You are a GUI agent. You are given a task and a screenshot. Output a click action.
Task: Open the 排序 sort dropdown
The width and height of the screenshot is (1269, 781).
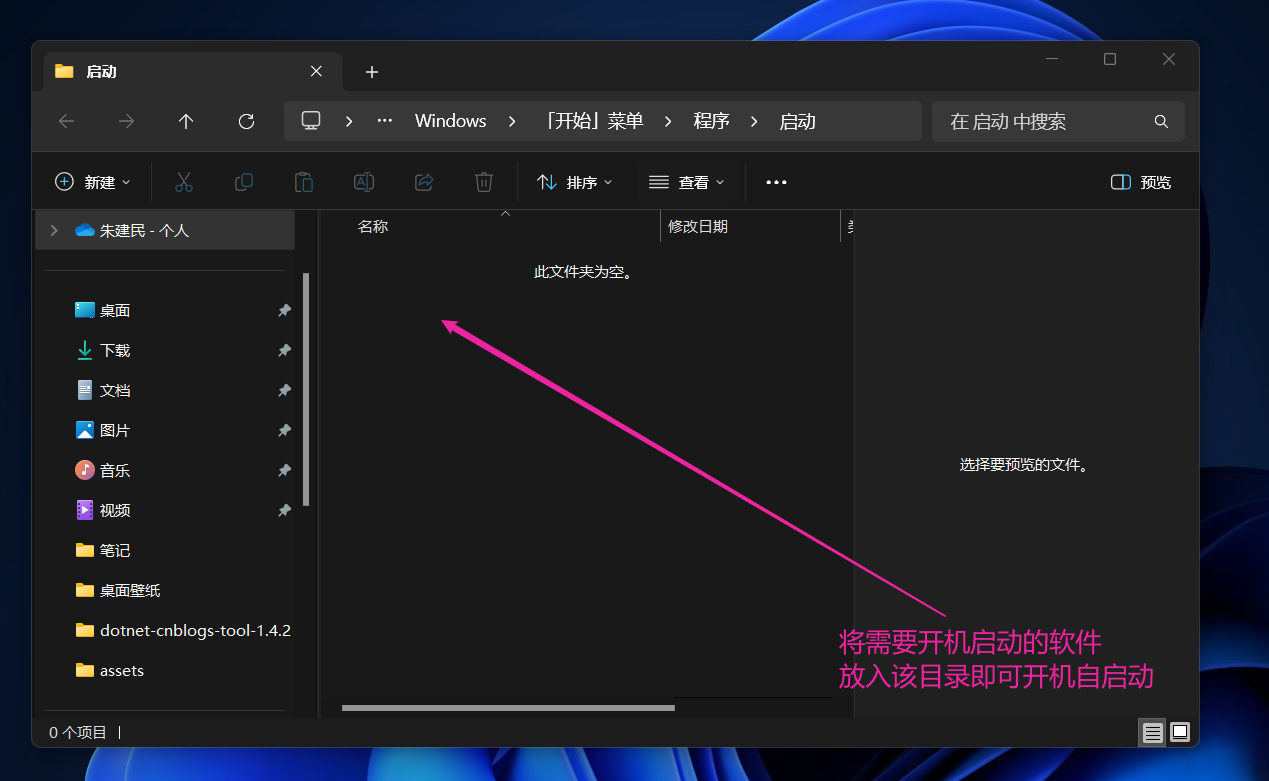[575, 182]
